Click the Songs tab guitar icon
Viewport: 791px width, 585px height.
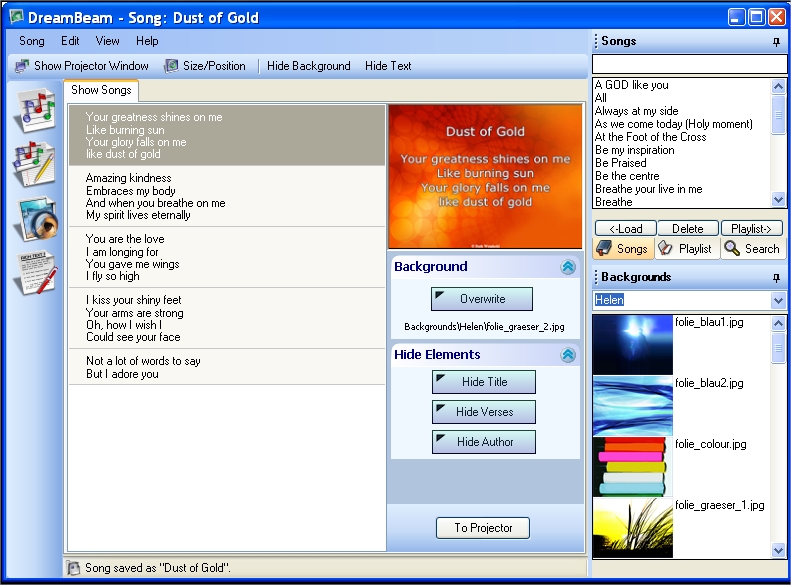[604, 248]
